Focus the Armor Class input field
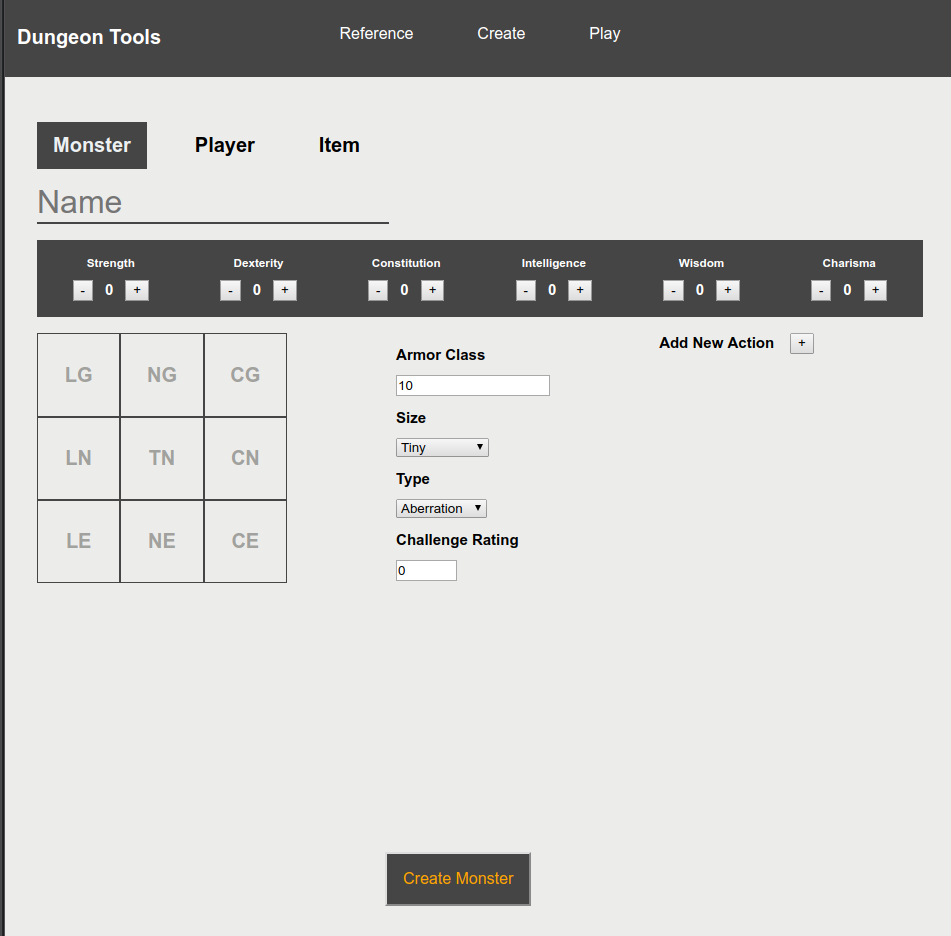 point(473,386)
